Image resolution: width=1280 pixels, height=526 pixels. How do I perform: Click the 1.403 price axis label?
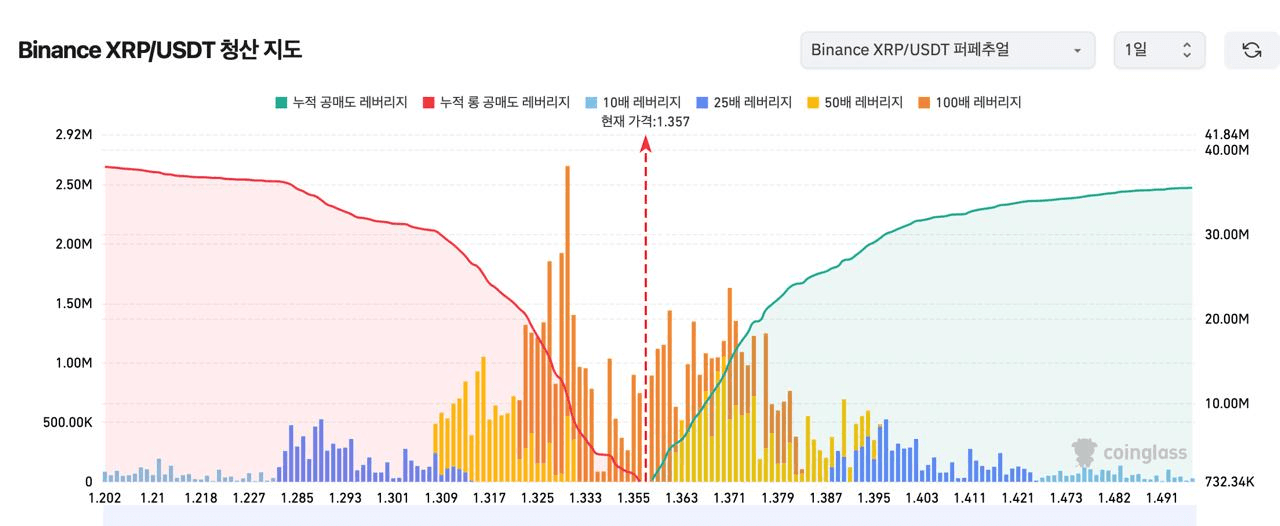point(922,498)
